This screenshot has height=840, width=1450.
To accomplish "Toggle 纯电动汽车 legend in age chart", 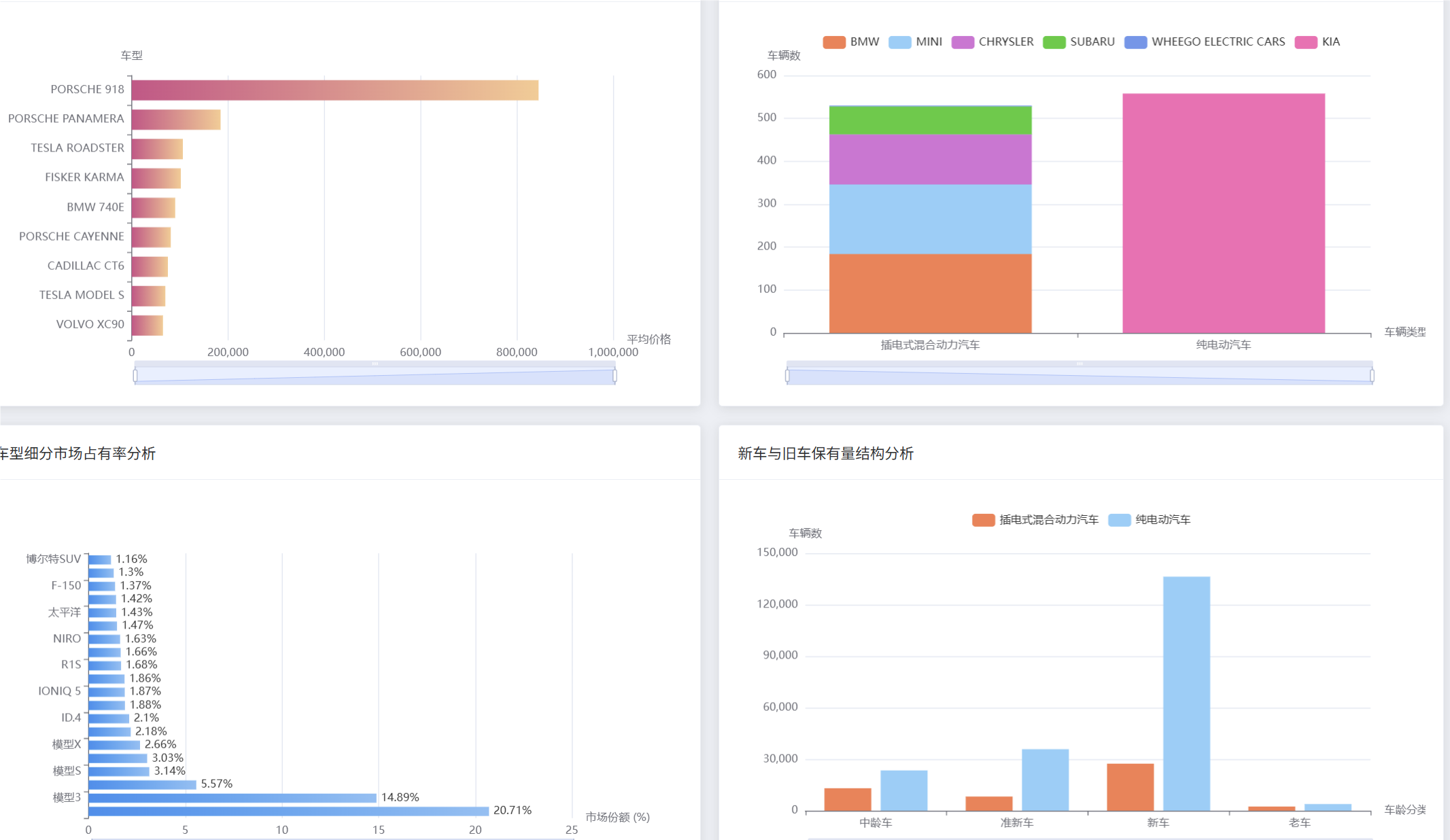I will tap(1150, 520).
